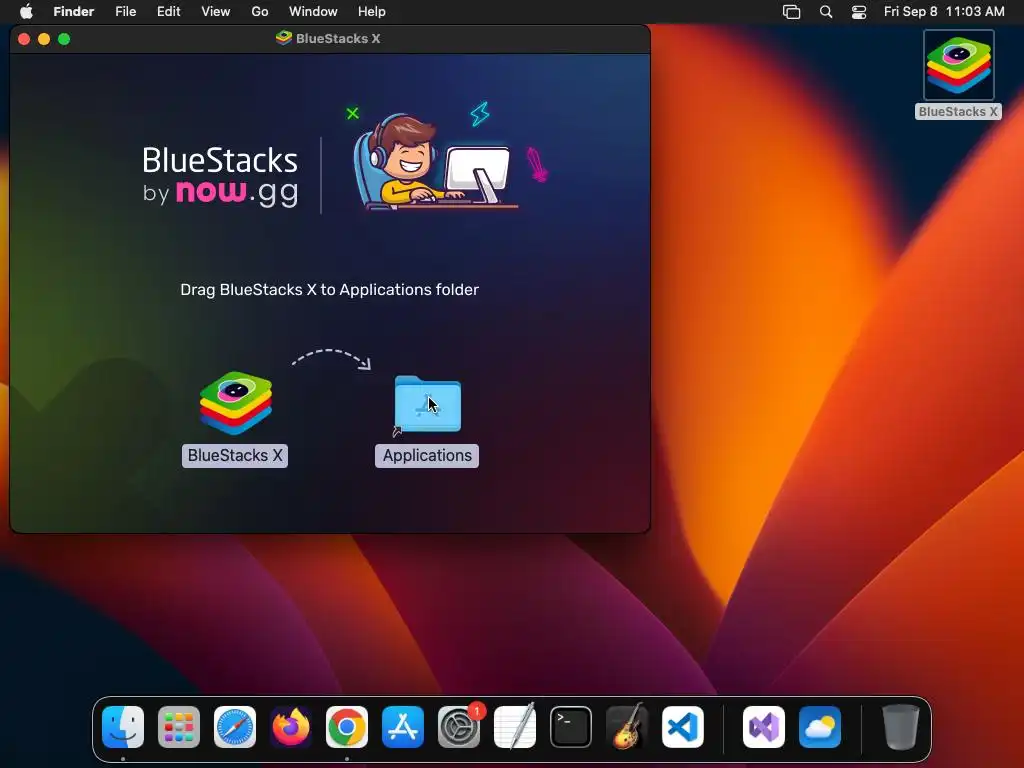The image size is (1024, 768).
Task: Launch Visual Studio purple icon in dock
Action: tap(764, 727)
